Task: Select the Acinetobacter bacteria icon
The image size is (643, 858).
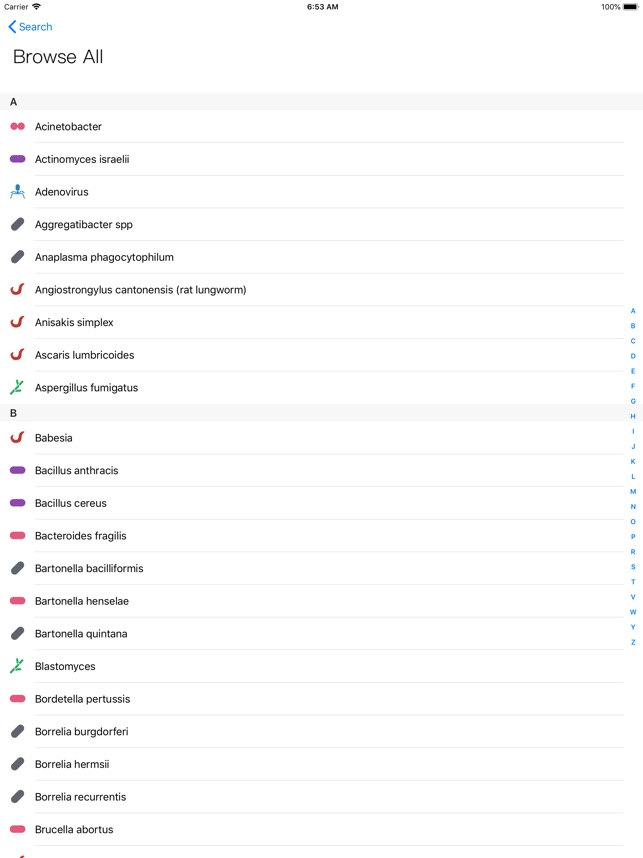Action: (17, 126)
